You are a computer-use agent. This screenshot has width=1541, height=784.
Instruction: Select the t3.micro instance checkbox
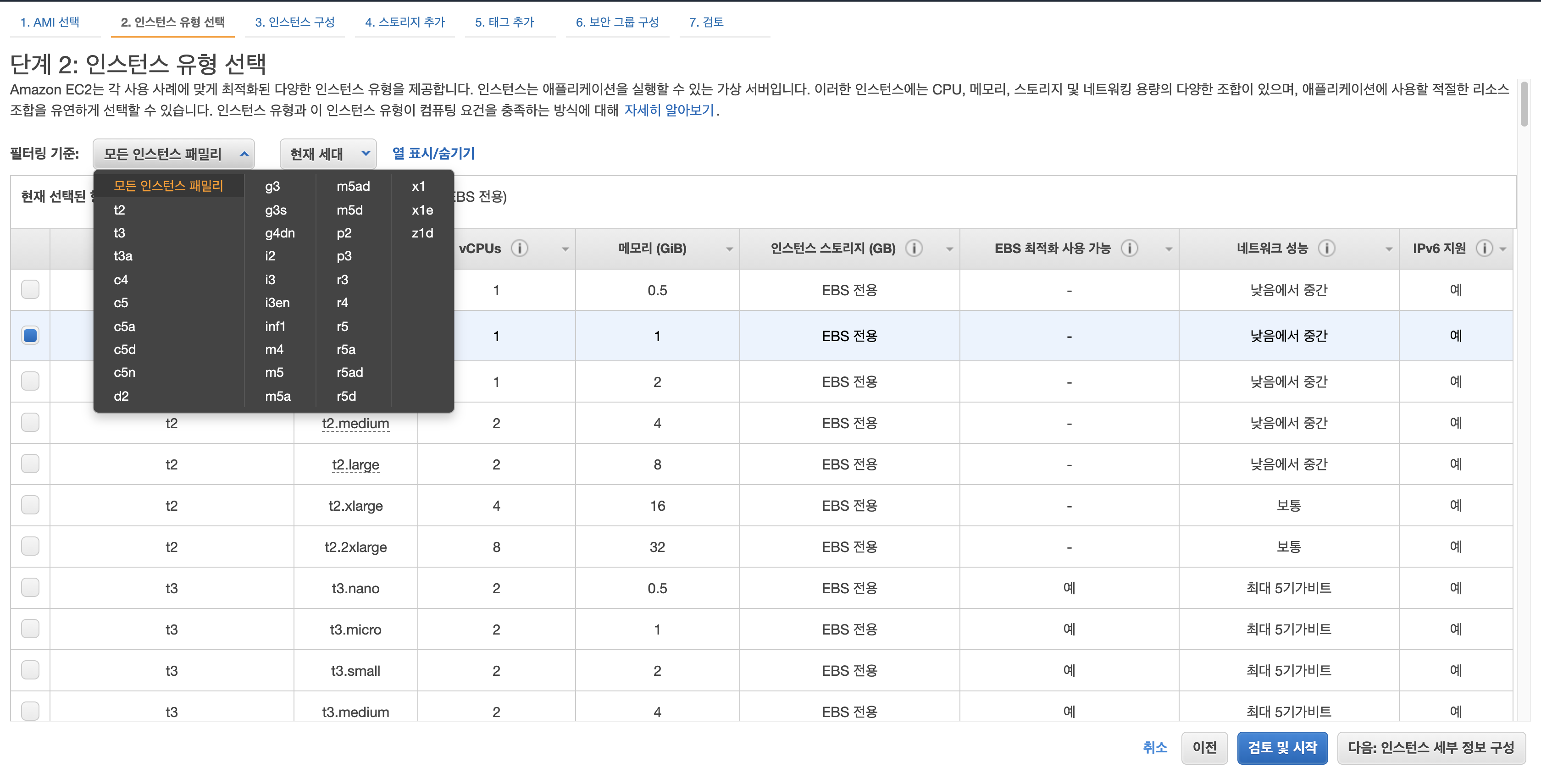click(30, 629)
